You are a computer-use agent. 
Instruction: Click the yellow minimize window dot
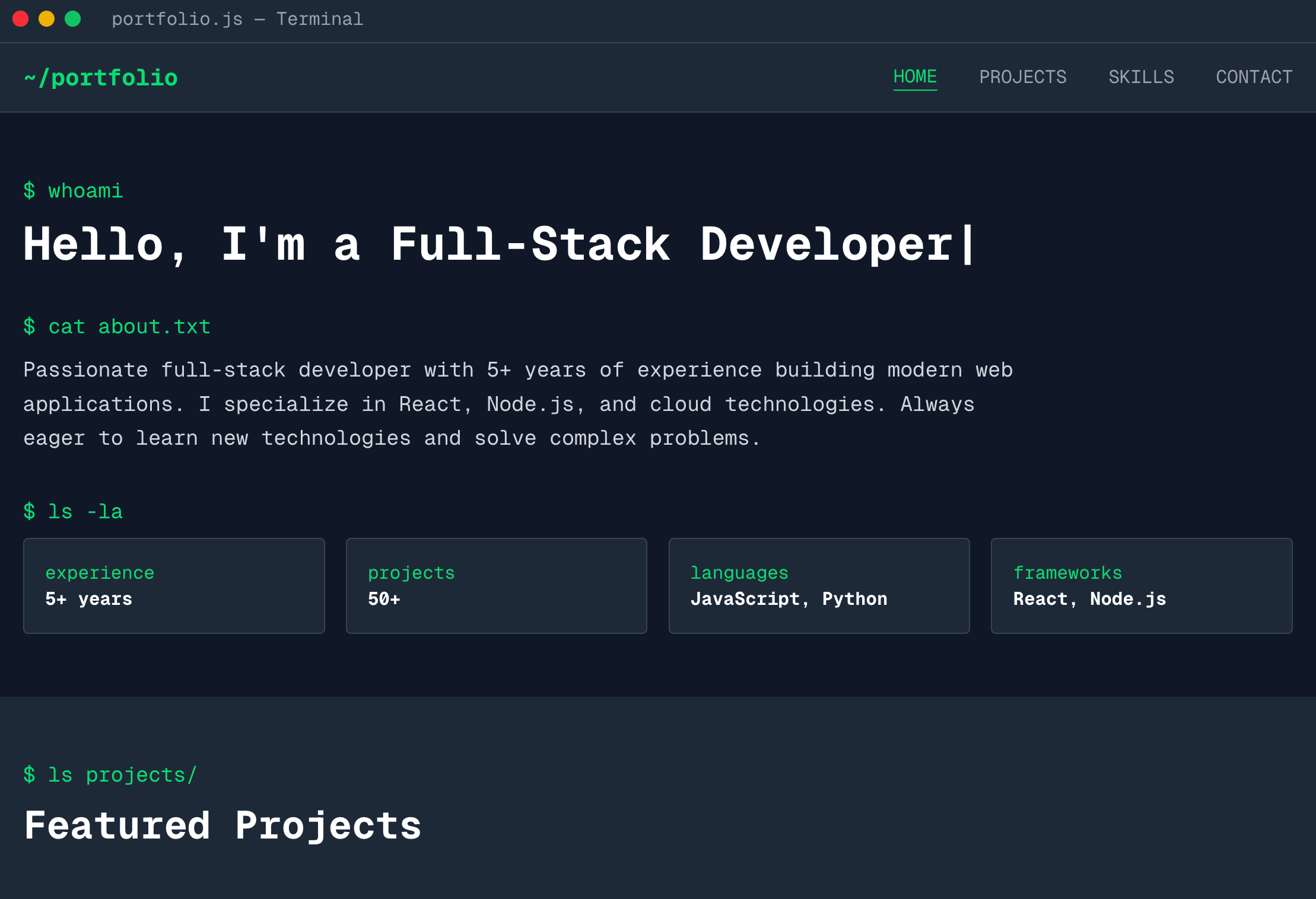pos(47,19)
